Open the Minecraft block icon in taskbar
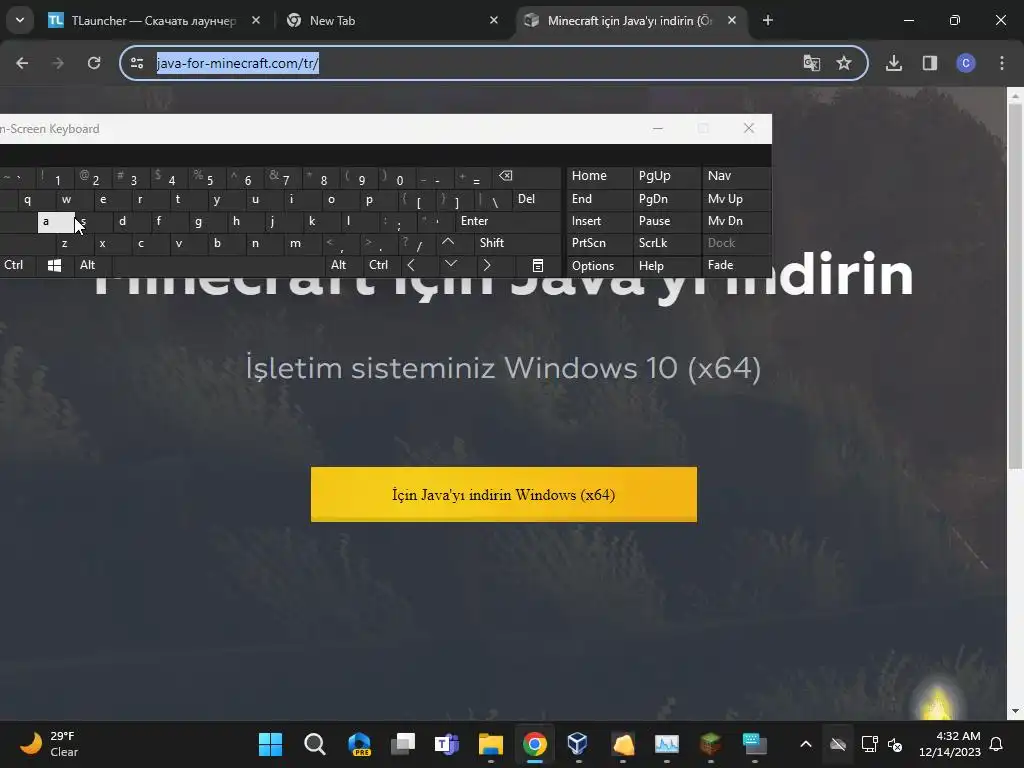The image size is (1024, 768). tap(711, 744)
